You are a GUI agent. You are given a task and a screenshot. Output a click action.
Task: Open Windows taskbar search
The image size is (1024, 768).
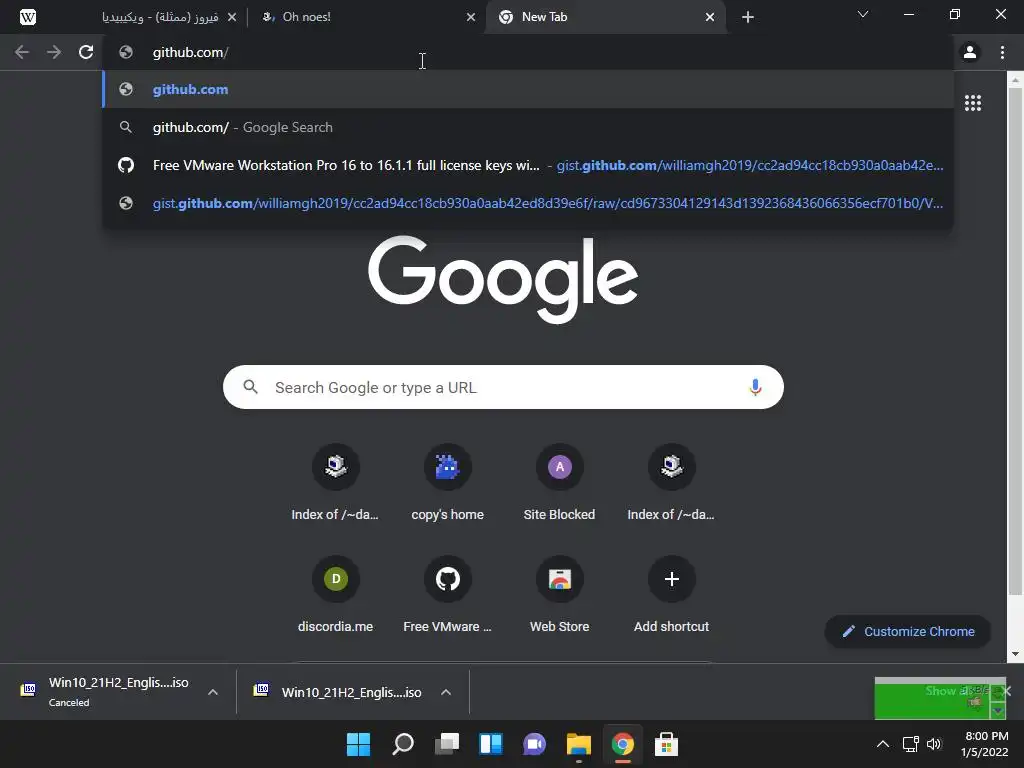pyautogui.click(x=403, y=744)
